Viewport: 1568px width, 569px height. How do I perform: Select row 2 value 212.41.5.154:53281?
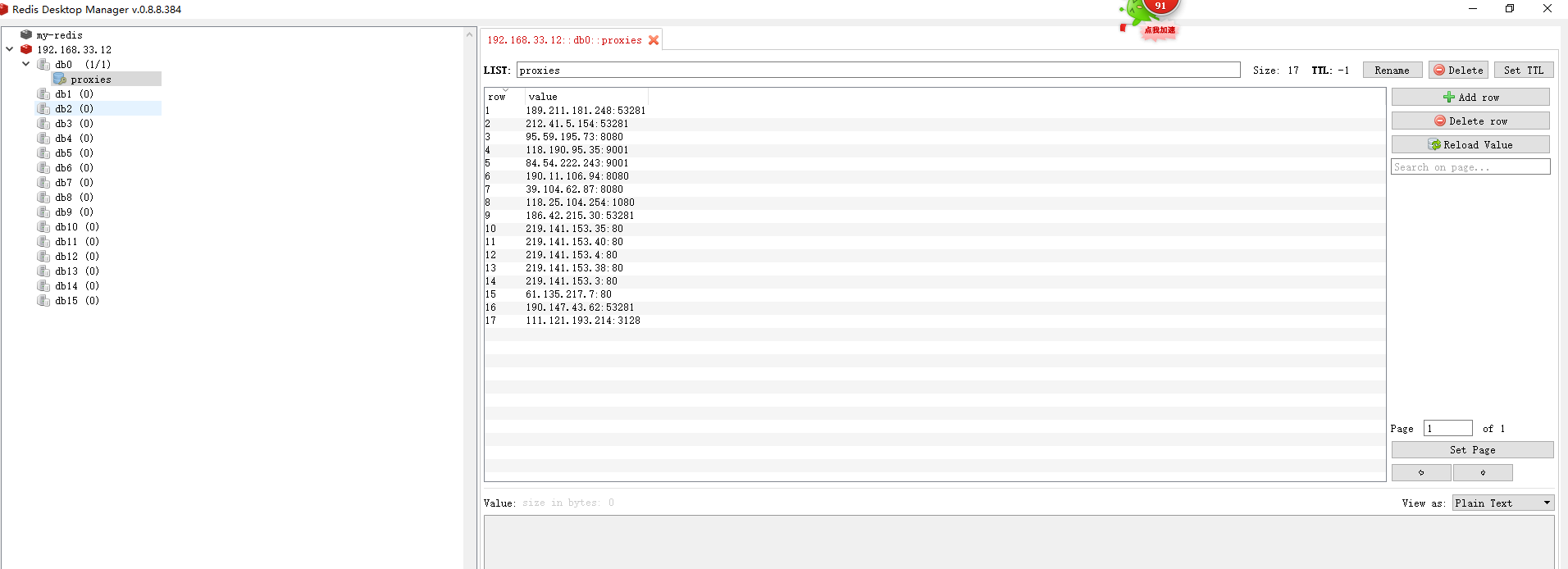(x=577, y=123)
